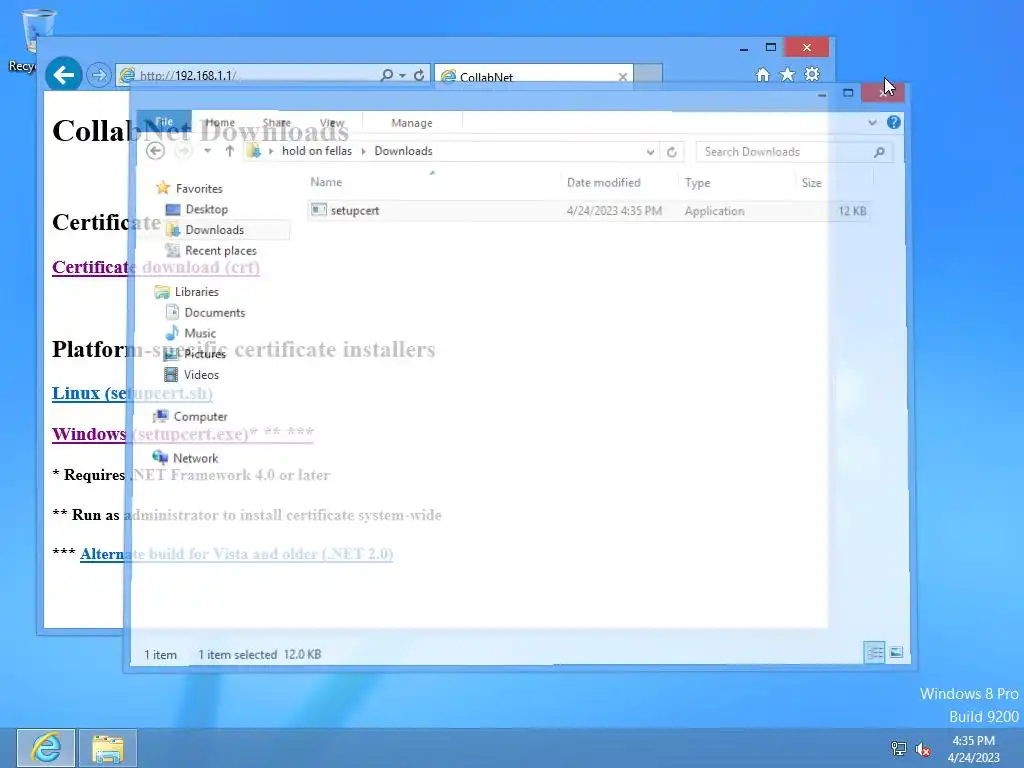Open Explorer recent locations dropdown arrow
Viewport: 1024px width, 768px height.
(x=207, y=152)
